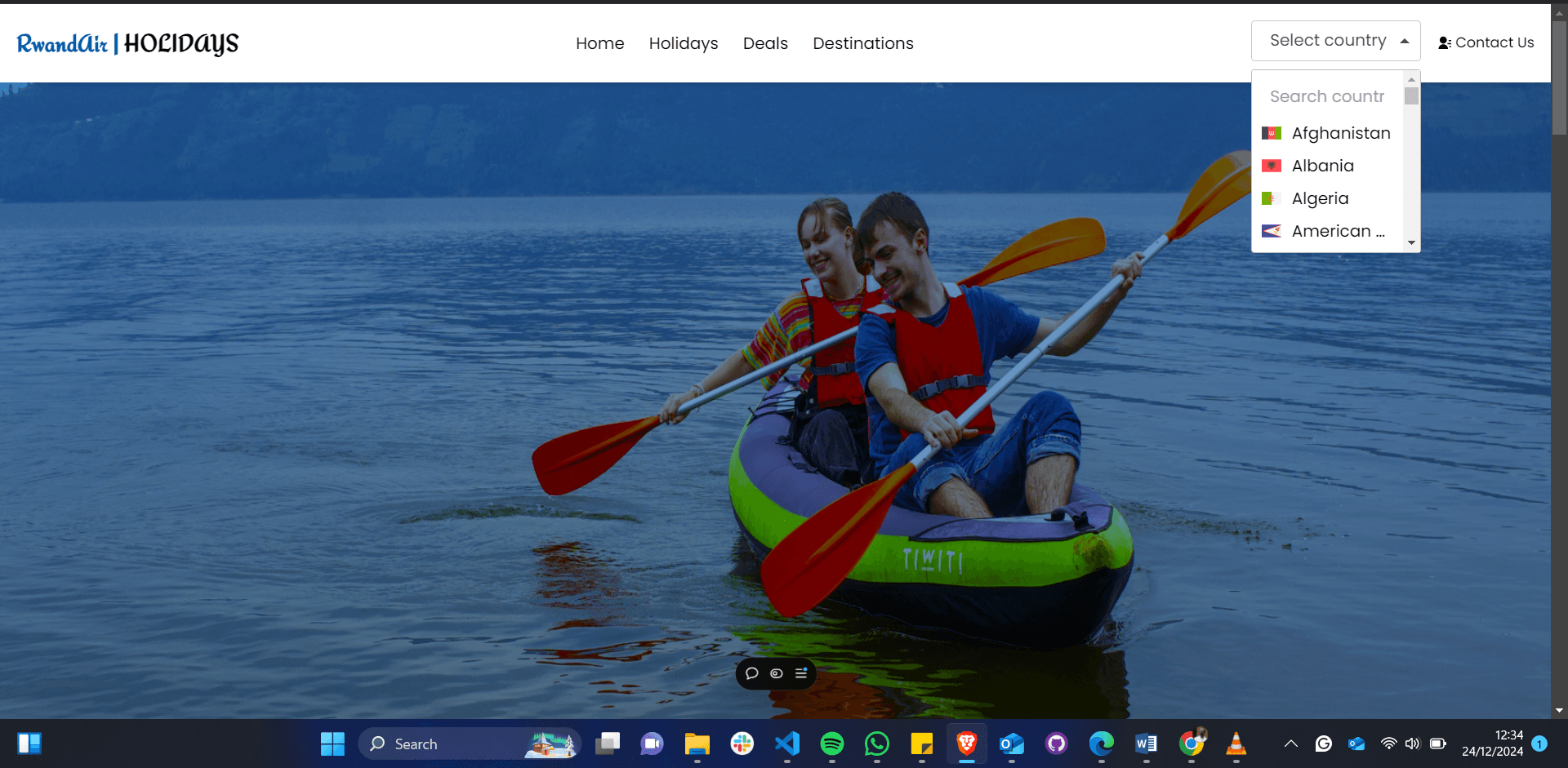1568x768 pixels.
Task: Click the RwandAir Holidays logo
Action: 127,43
